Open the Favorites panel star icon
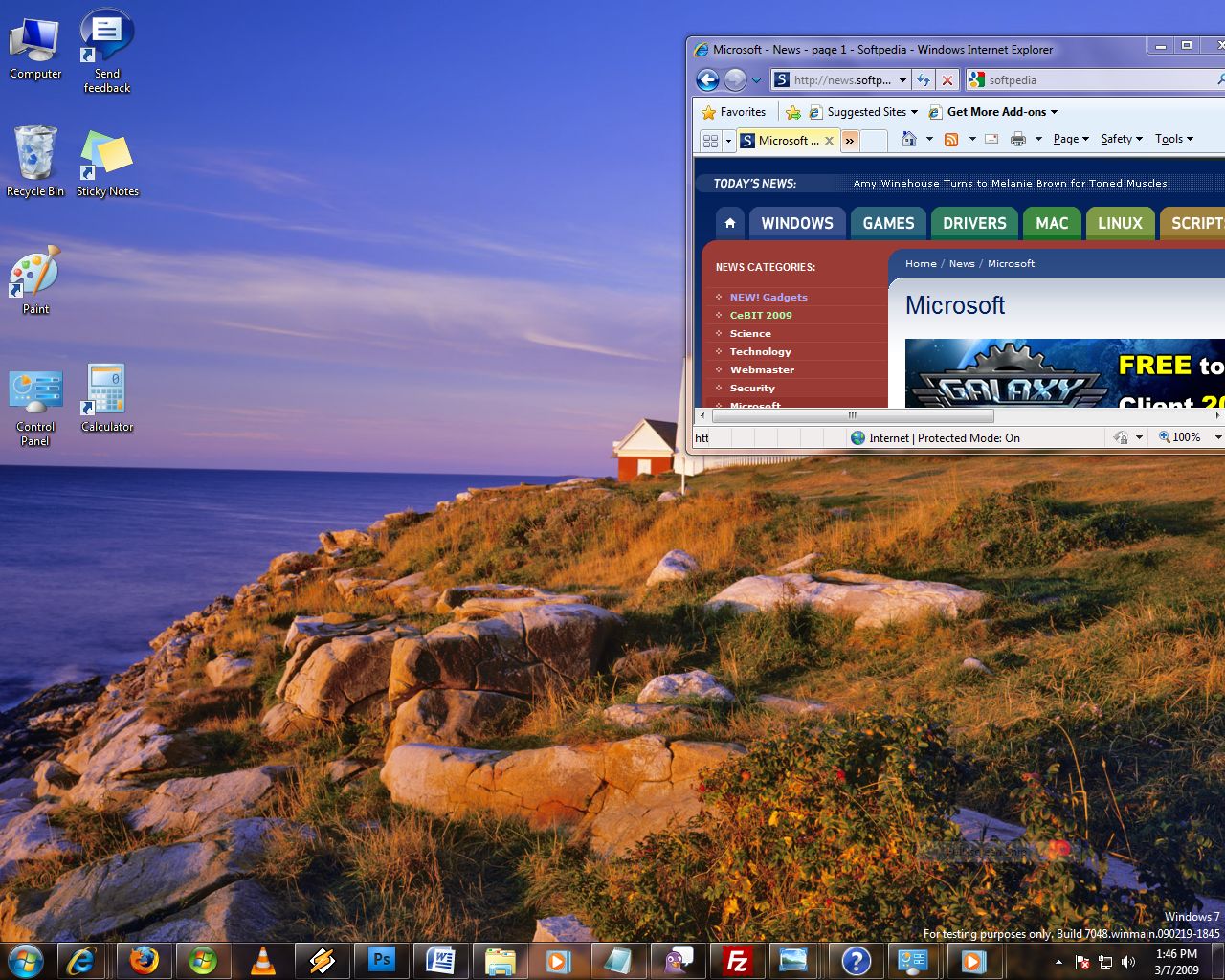 [x=709, y=112]
